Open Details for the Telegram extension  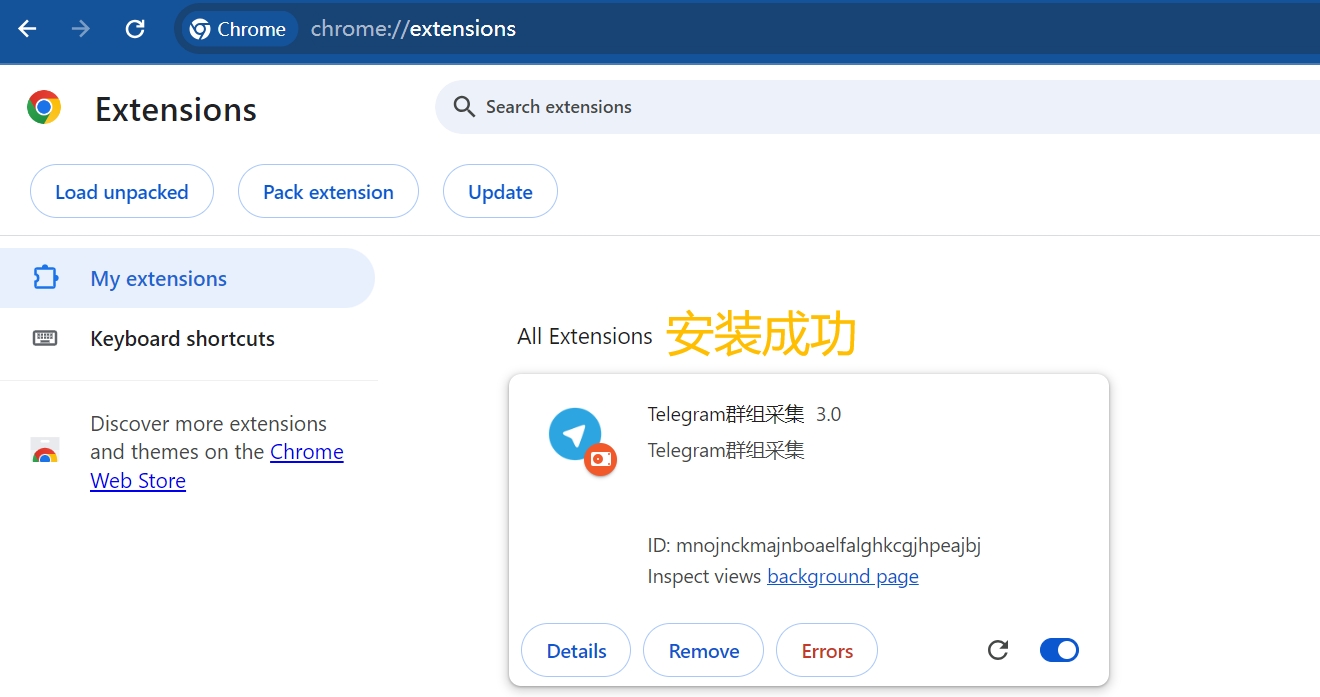pos(576,651)
